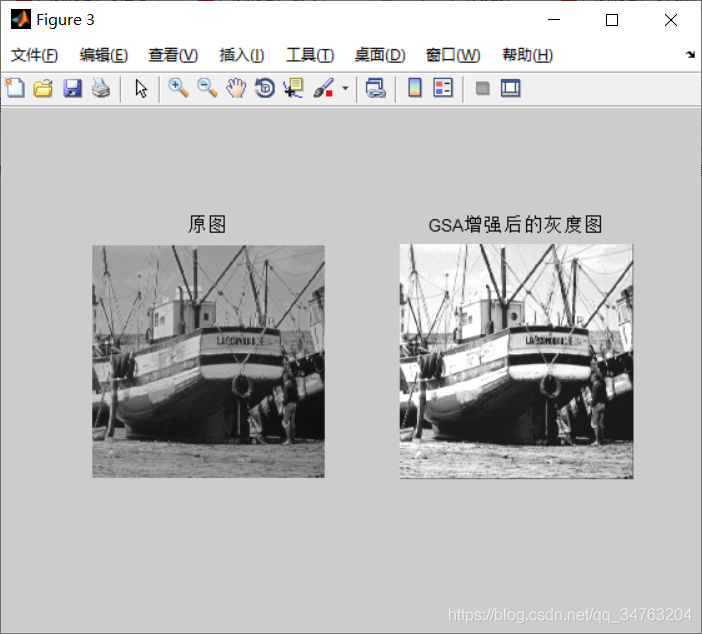Click the Link Plot icon

[x=376, y=88]
